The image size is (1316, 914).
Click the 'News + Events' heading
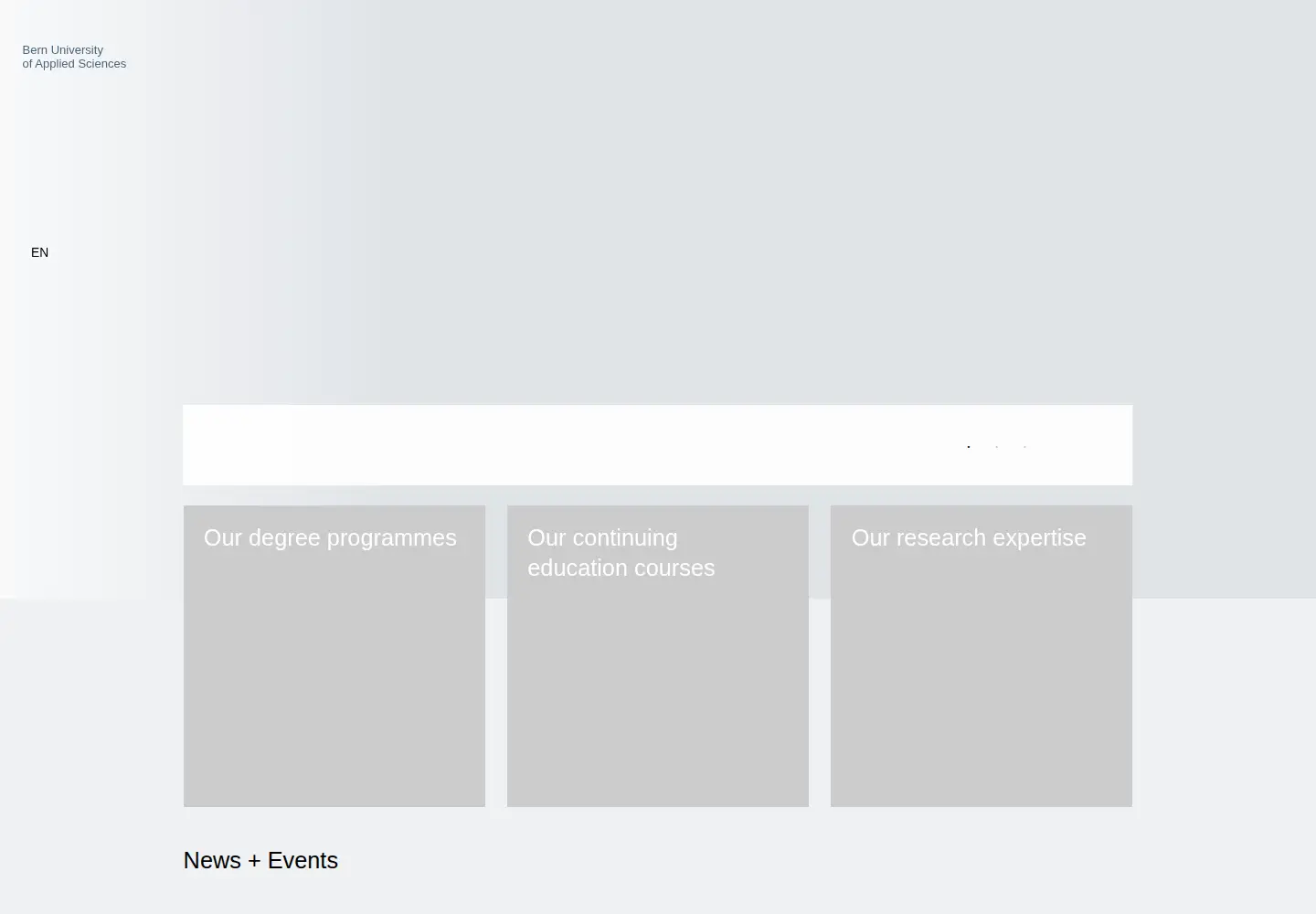[x=260, y=861]
